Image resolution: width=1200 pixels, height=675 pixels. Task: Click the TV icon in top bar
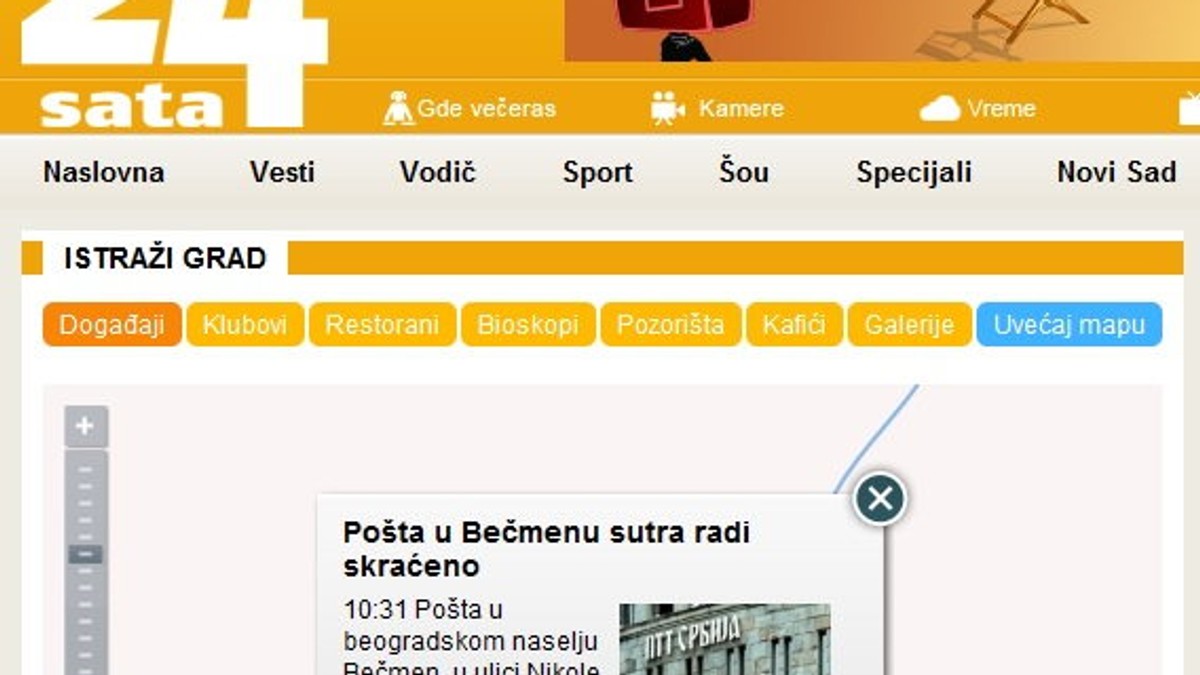[1189, 108]
